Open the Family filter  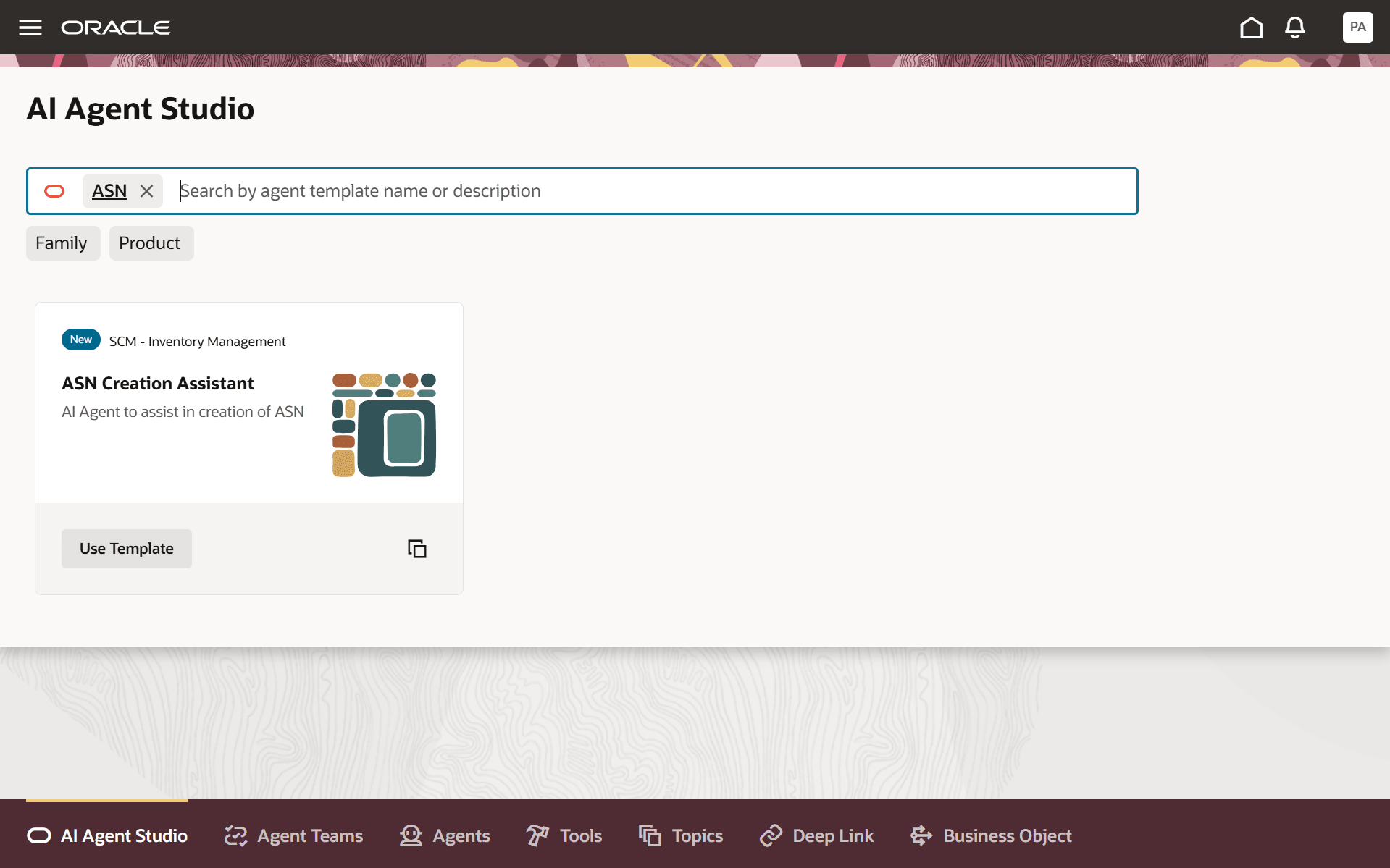[x=63, y=243]
